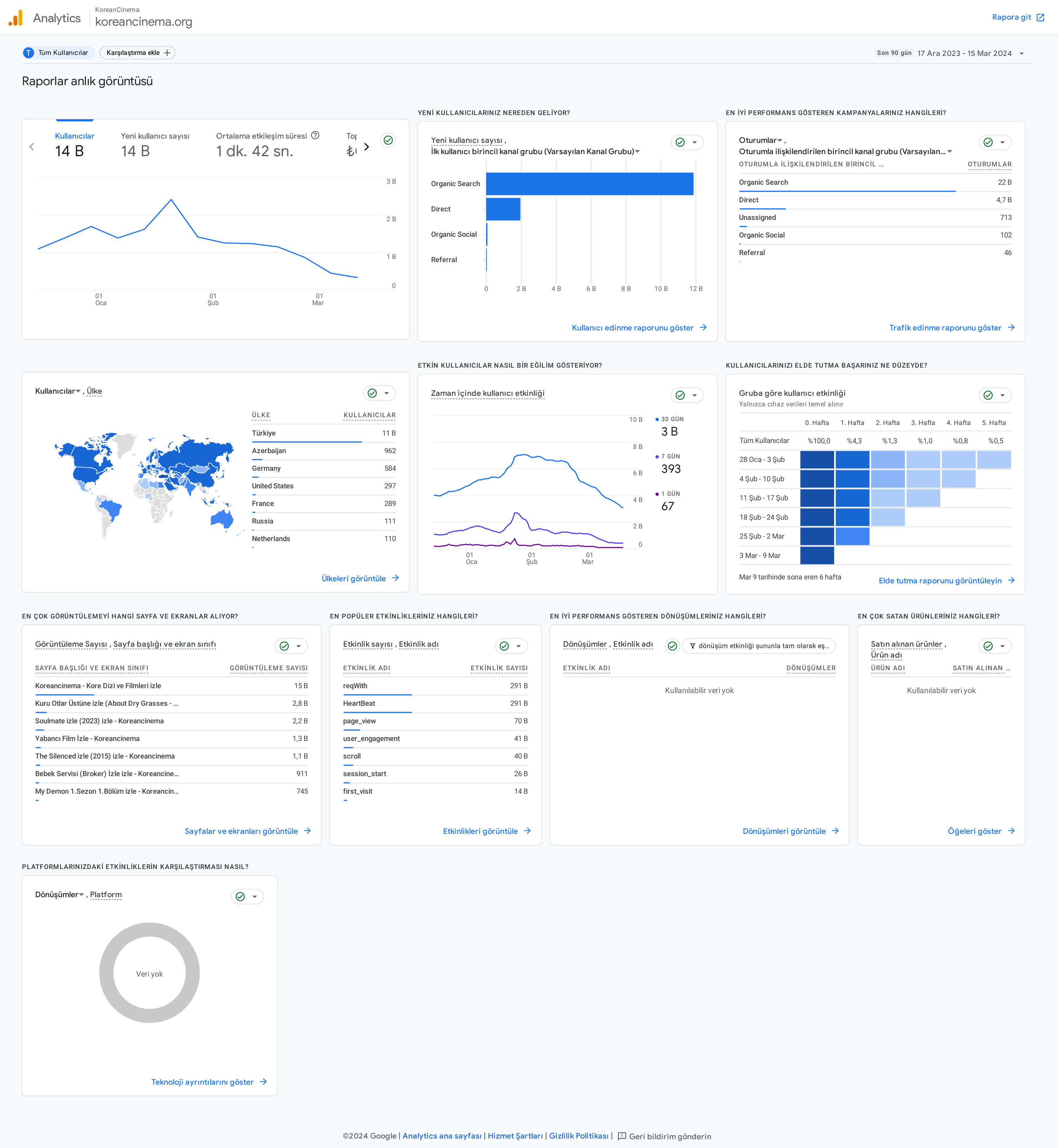1059x1148 pixels.
Task: Click the Tüm Kullanıcılar segment badge icon
Action: [28, 53]
